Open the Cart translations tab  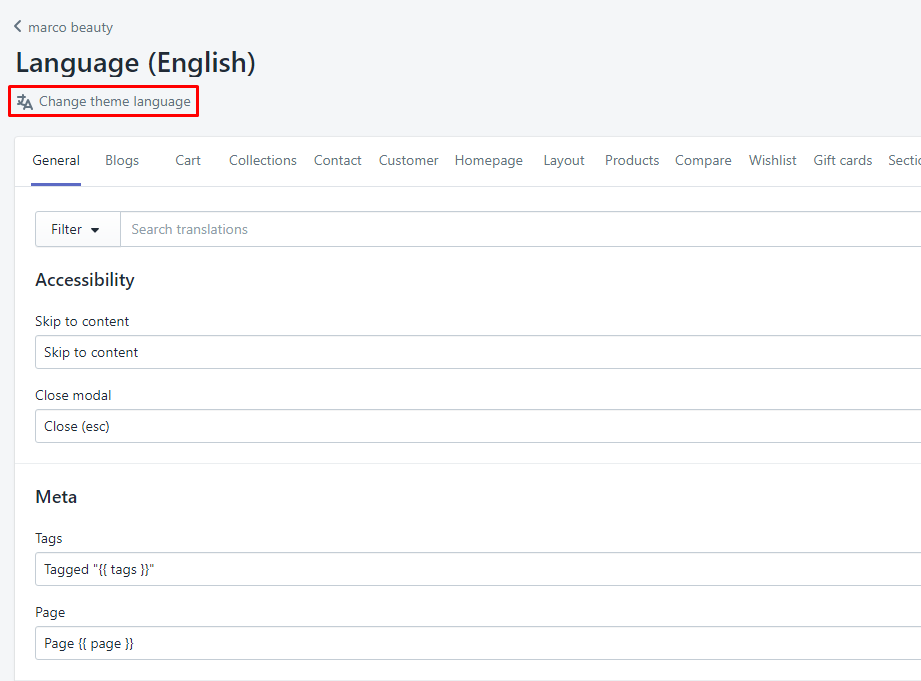tap(187, 160)
